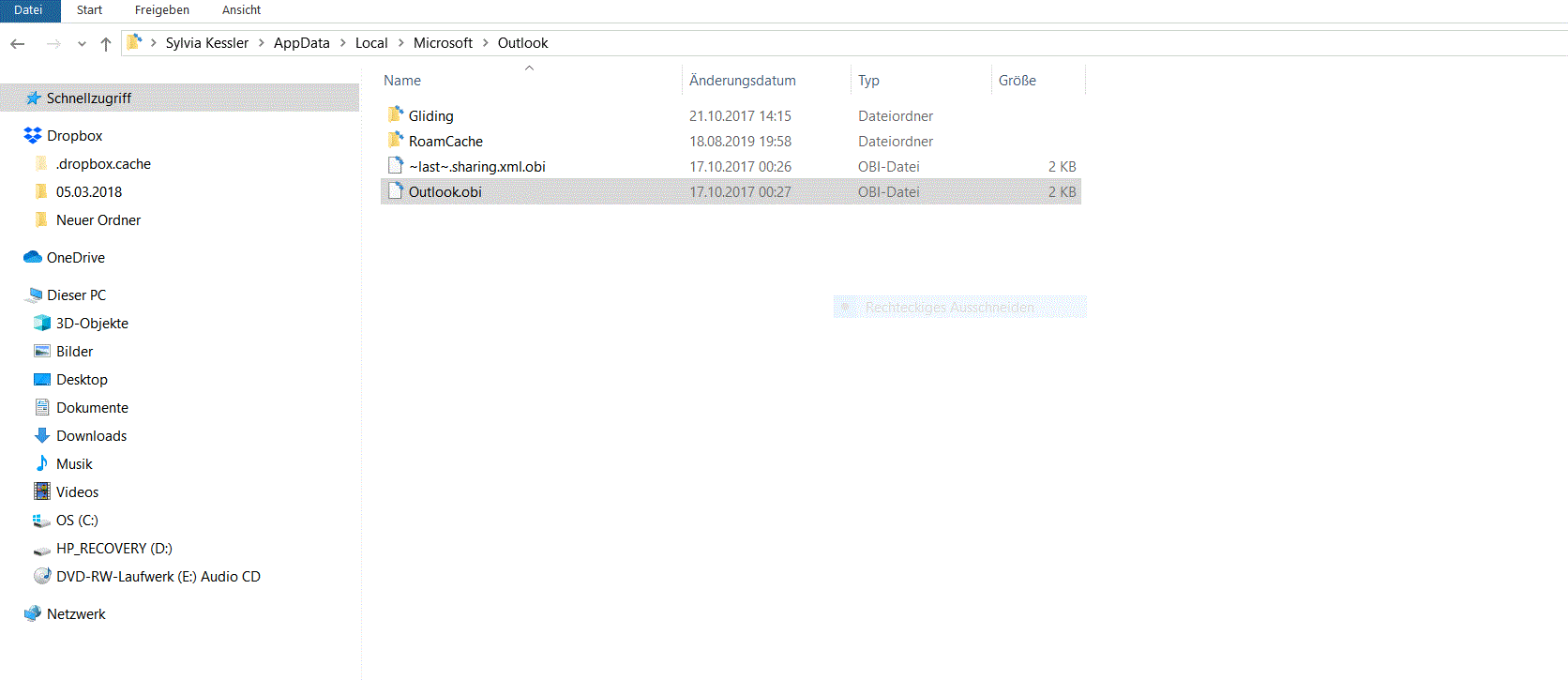Click the Netzwerk network icon
1568x680 pixels.
coord(33,613)
